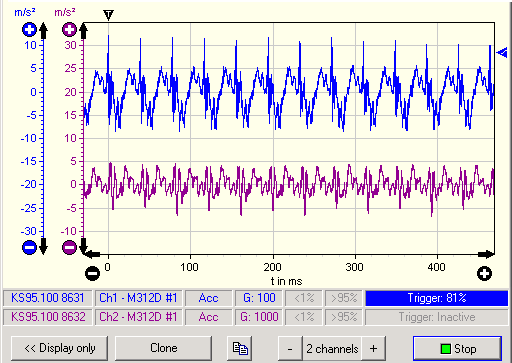Click black plus icon on time axis
Screen dimensions: 512x363
[484, 274]
